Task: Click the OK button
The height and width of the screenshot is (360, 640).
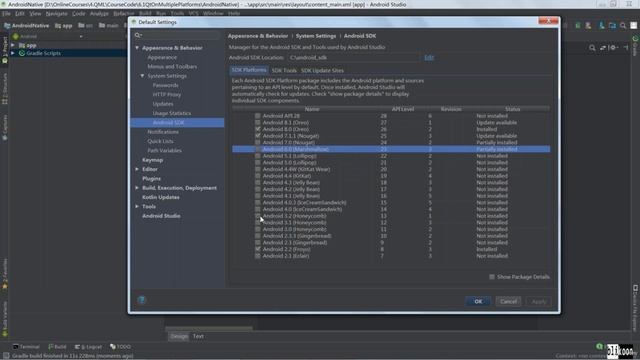Action: click(x=478, y=301)
